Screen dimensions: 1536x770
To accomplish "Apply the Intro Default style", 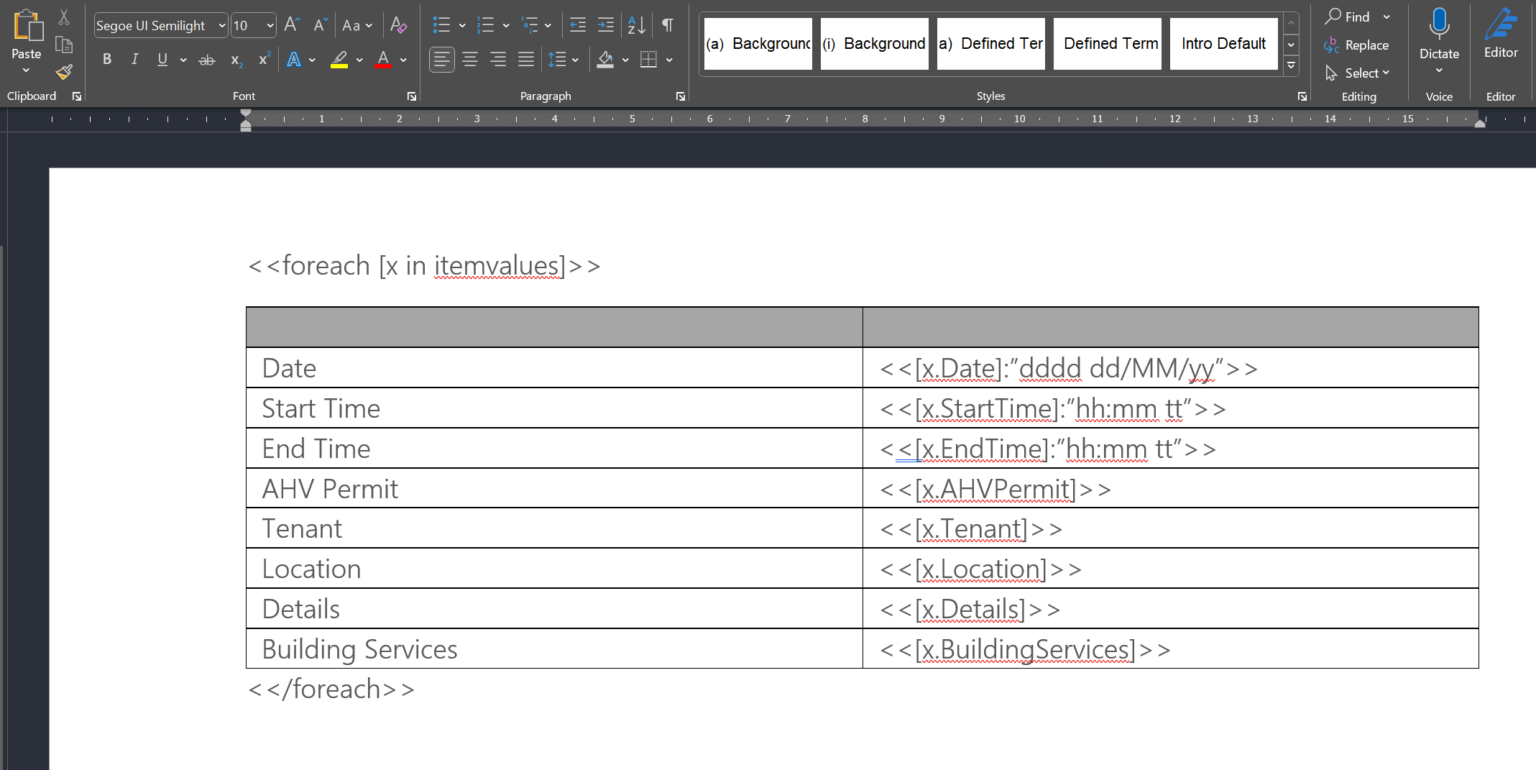I will coord(1224,44).
